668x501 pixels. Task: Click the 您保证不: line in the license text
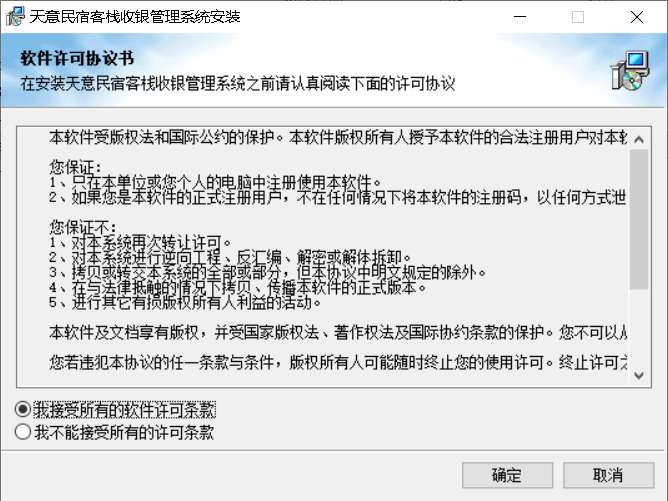(83, 227)
